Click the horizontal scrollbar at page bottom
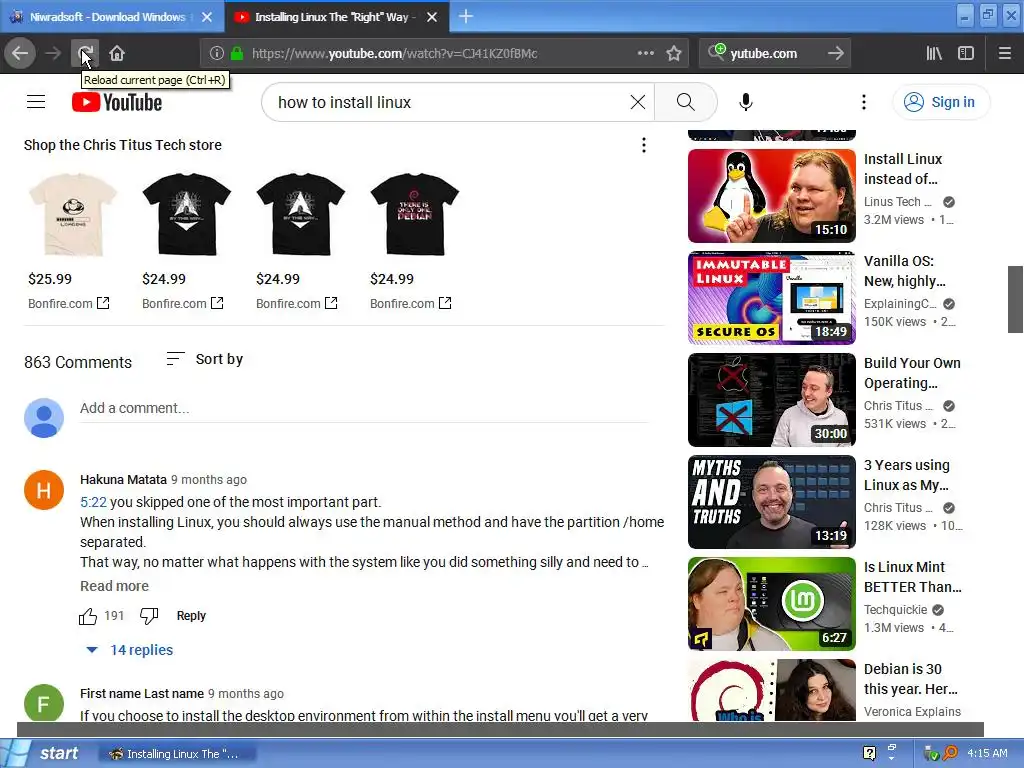 click(x=500, y=729)
